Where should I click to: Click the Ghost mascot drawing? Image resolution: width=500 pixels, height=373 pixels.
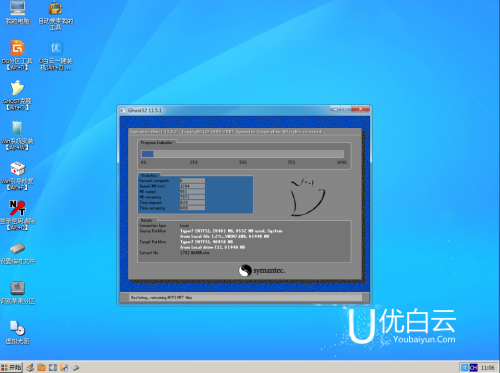click(x=307, y=197)
